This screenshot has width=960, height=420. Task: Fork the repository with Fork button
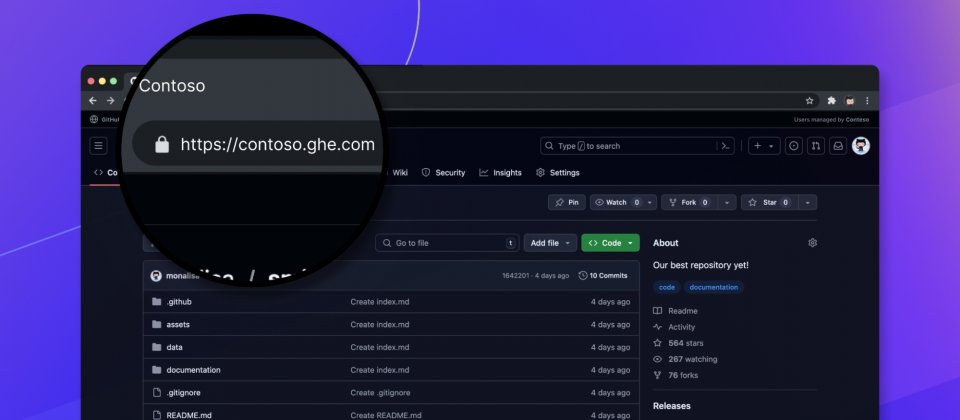coord(689,203)
